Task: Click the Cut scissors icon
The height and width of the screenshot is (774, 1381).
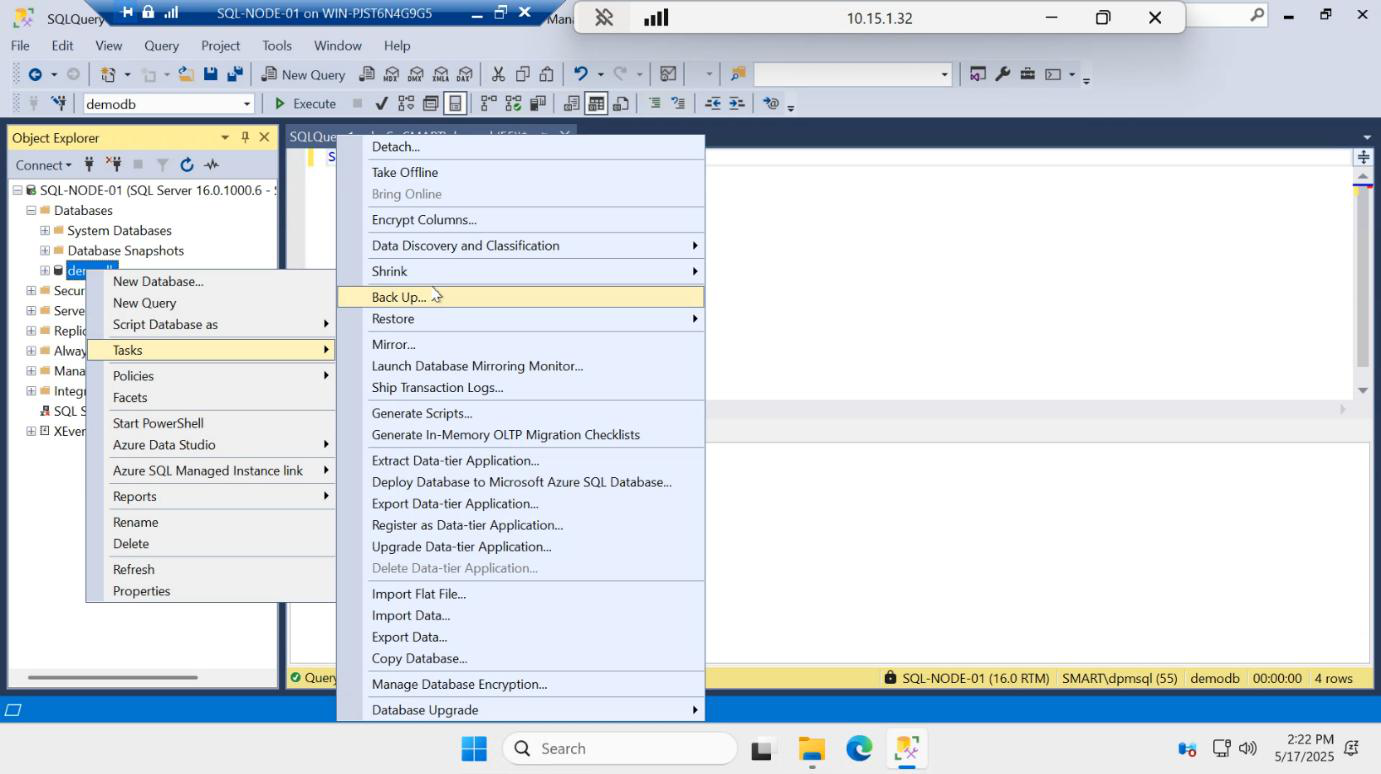Action: click(x=498, y=74)
